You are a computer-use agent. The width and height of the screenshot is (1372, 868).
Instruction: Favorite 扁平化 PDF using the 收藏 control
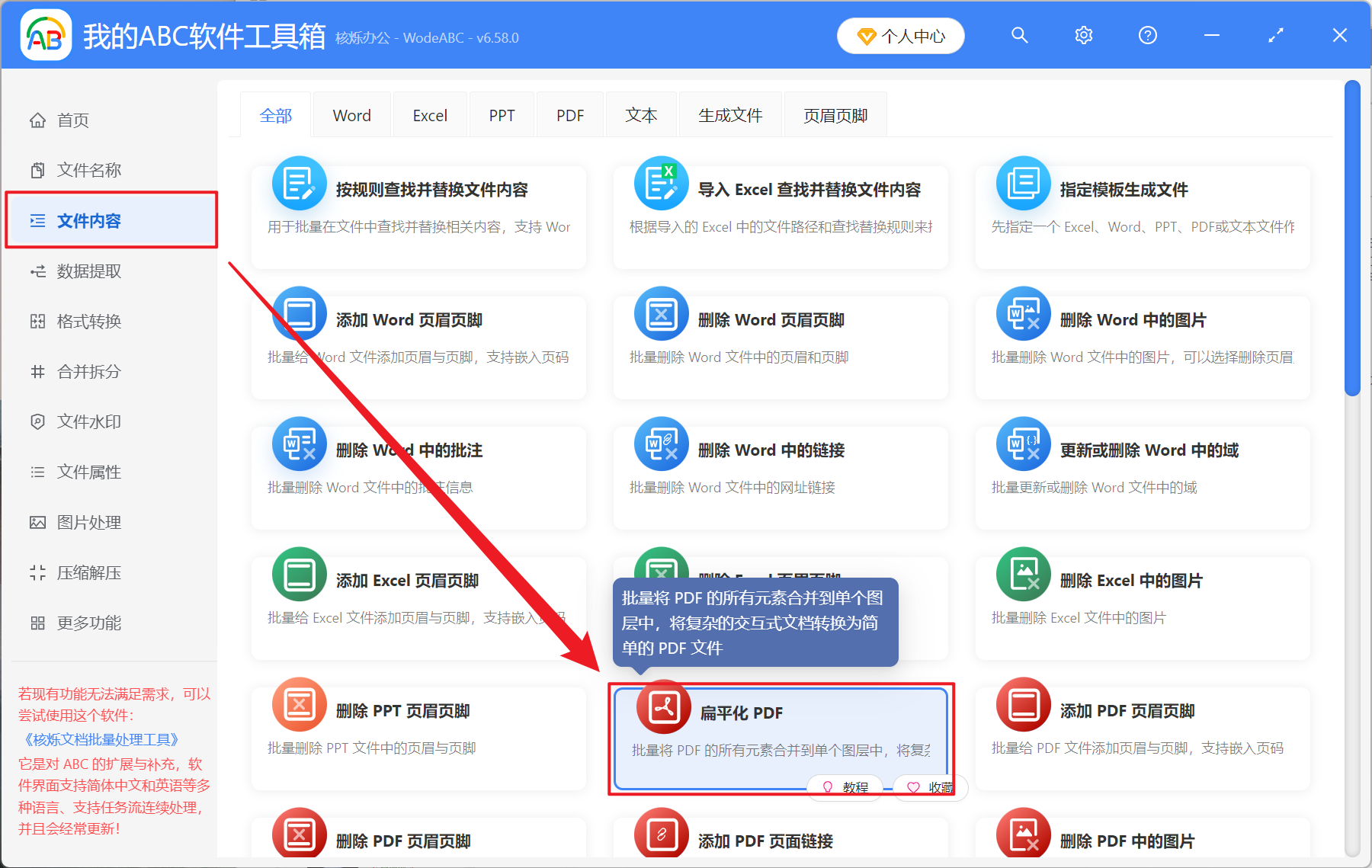(x=929, y=787)
